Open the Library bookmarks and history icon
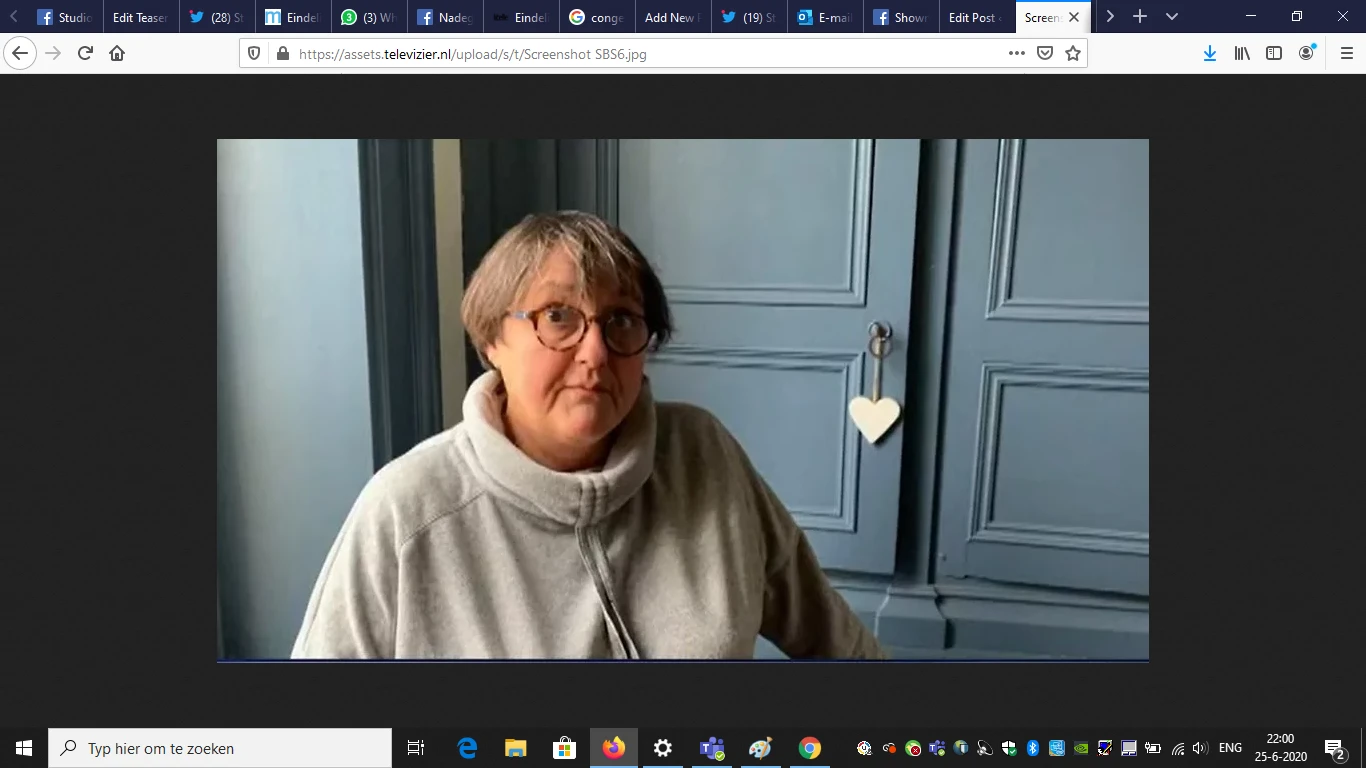Viewport: 1366px width, 768px height. click(1242, 54)
